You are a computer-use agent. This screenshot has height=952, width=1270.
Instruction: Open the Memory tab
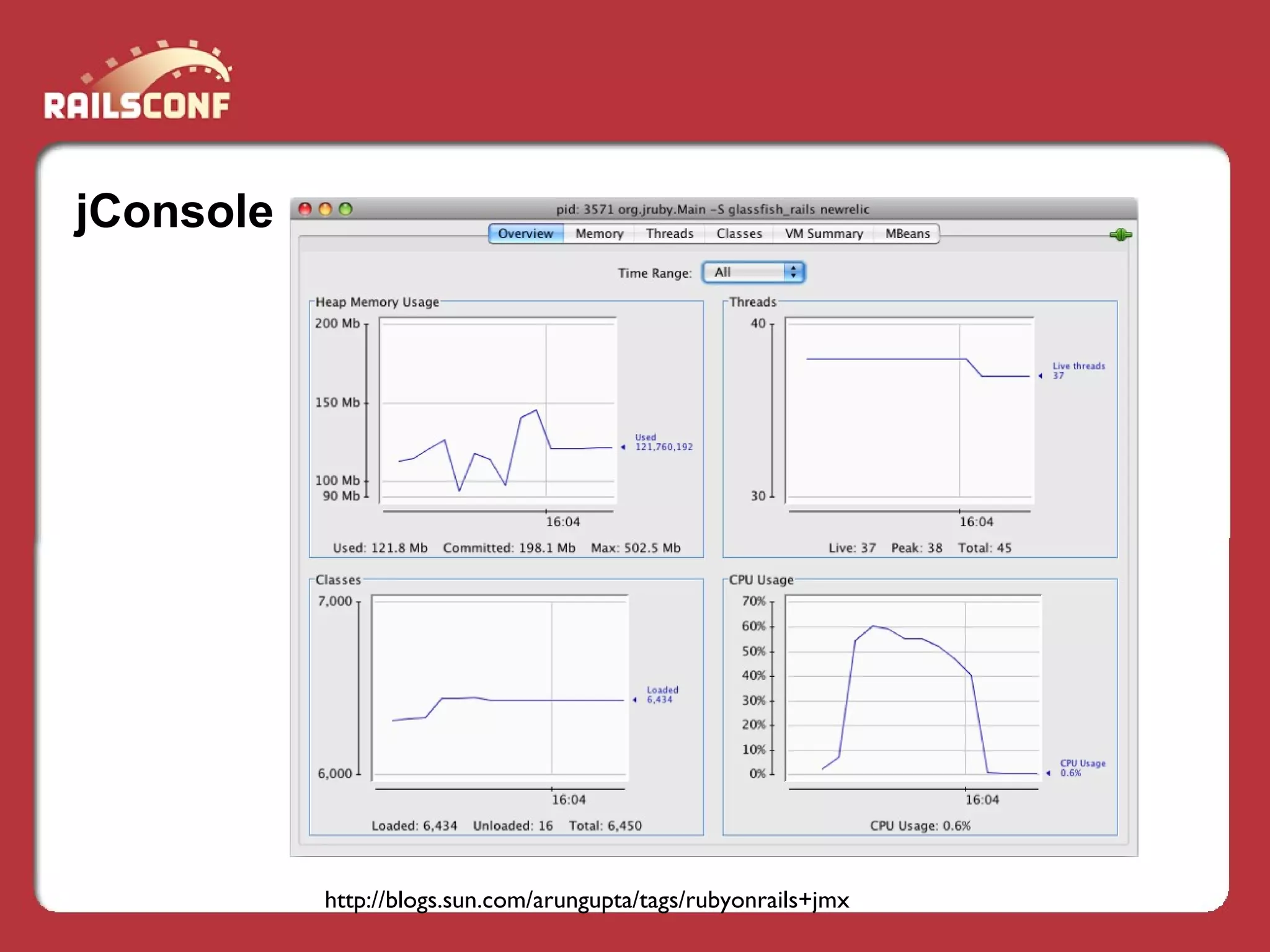tap(599, 234)
